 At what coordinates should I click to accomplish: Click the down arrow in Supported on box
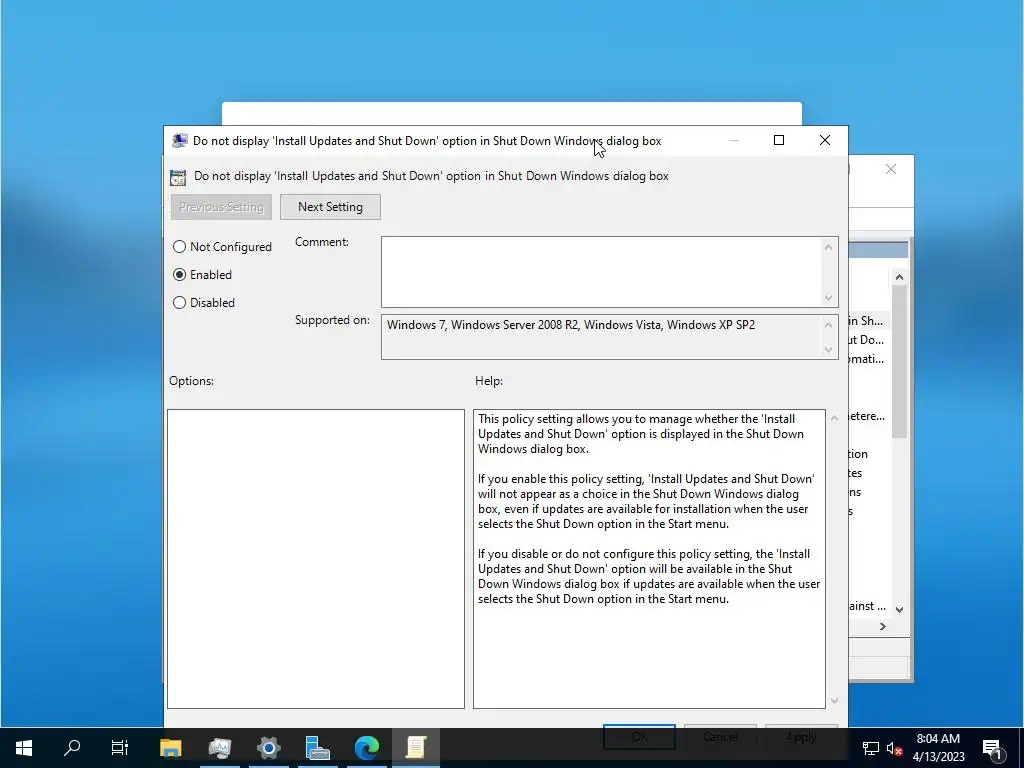pyautogui.click(x=829, y=350)
